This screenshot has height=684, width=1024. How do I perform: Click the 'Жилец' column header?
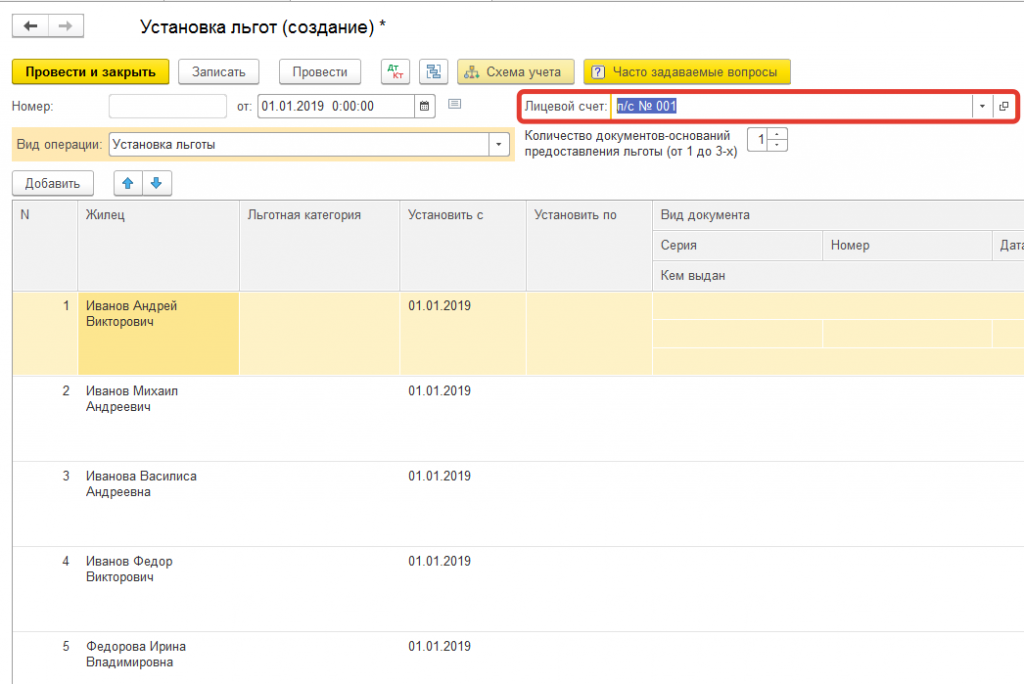[x=158, y=246]
